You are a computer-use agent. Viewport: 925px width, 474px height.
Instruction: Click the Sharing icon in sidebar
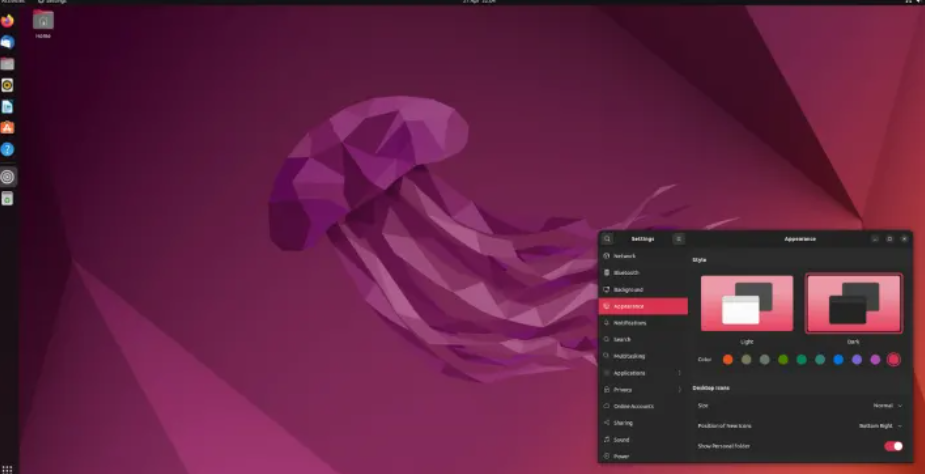point(606,423)
